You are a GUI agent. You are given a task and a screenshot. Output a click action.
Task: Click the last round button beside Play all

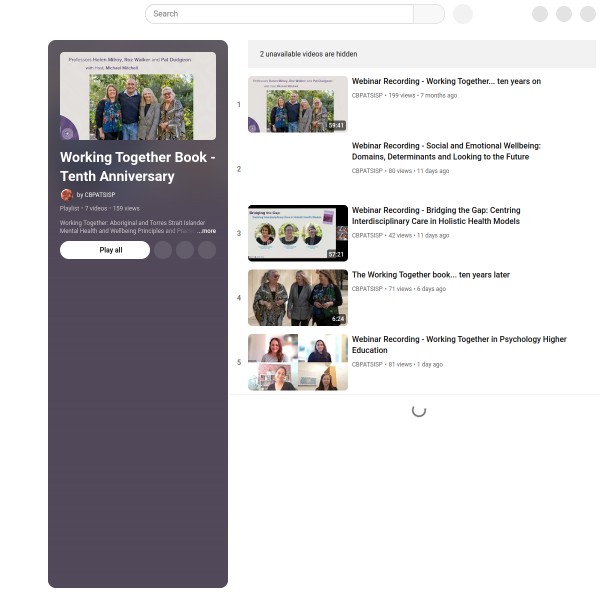(207, 250)
